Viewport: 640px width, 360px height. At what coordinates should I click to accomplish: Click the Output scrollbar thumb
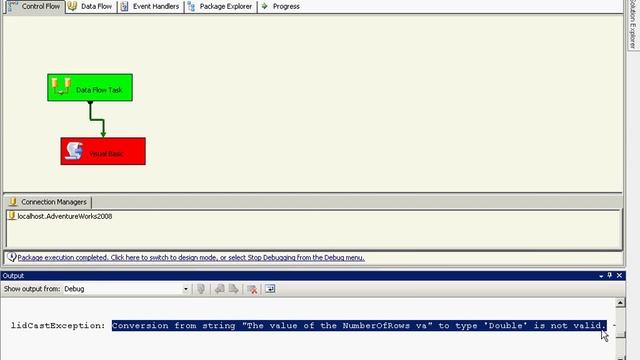[620, 335]
